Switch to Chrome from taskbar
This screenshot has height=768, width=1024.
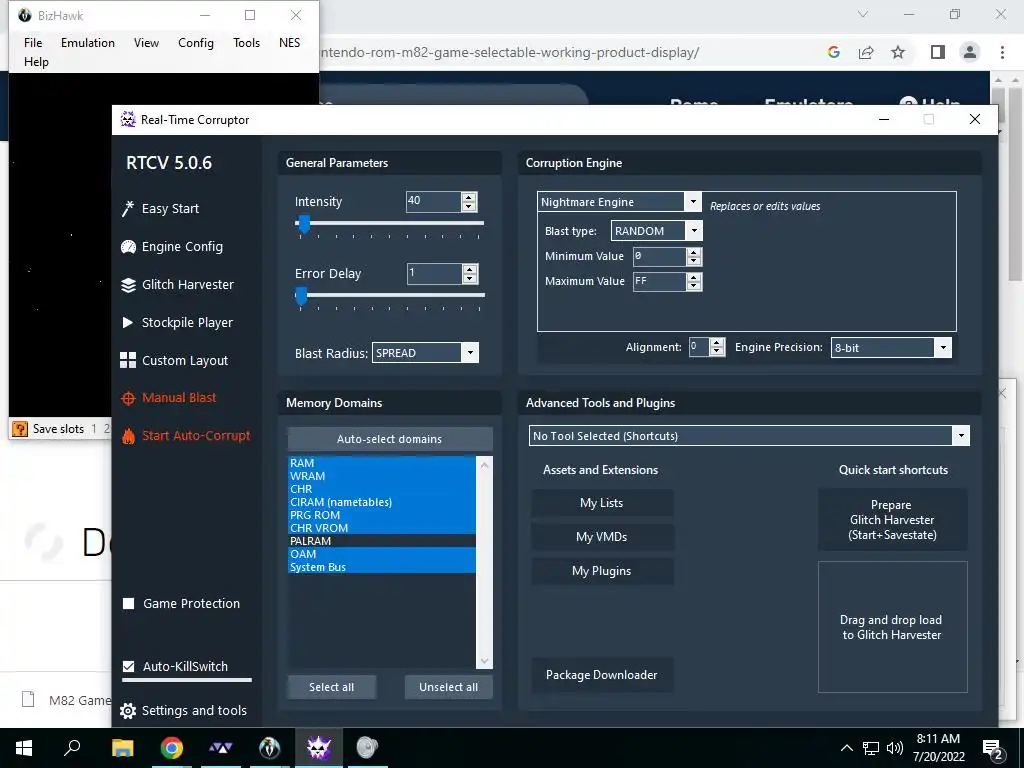[x=172, y=748]
